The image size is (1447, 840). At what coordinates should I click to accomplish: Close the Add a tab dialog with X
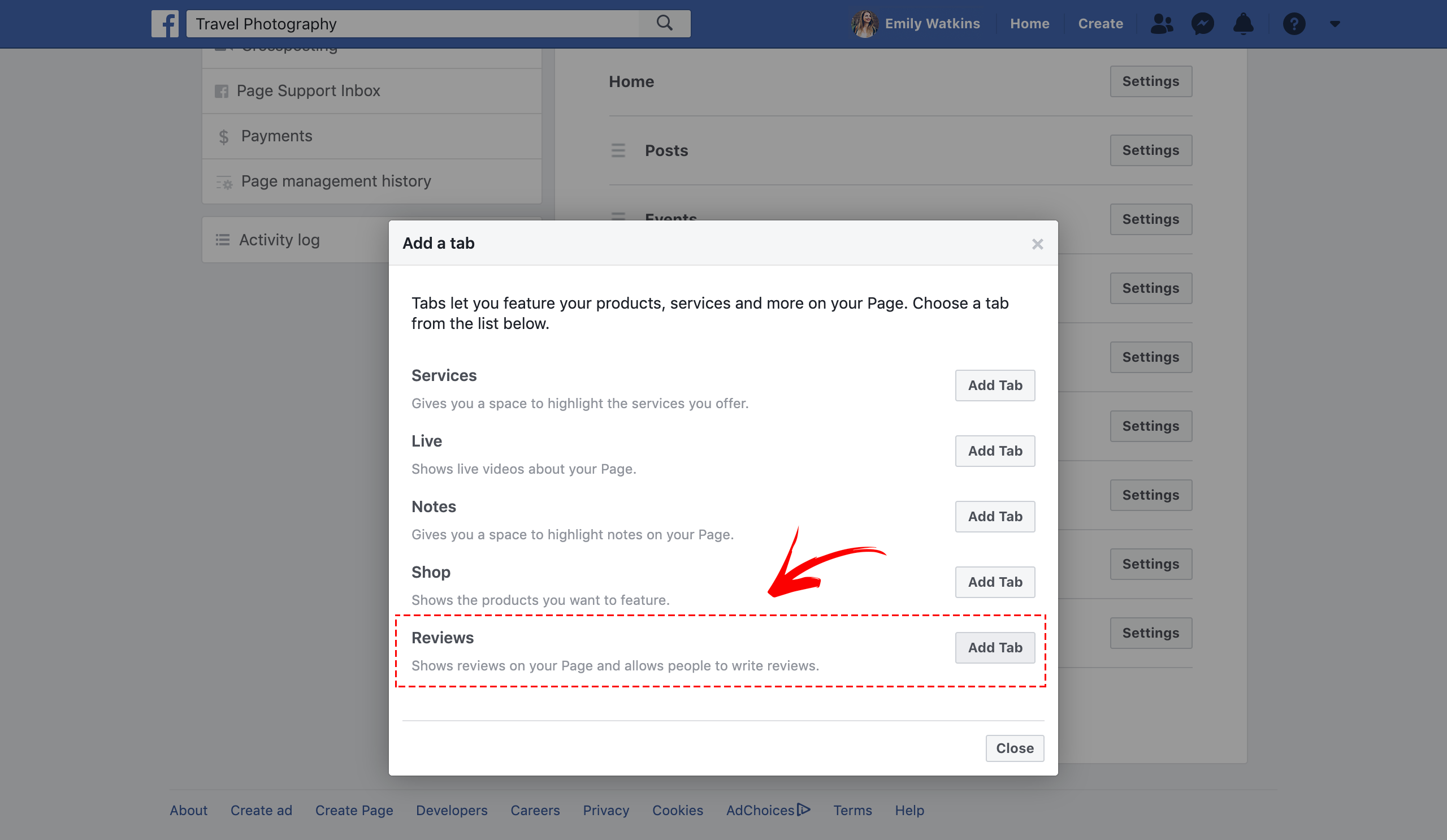pyautogui.click(x=1037, y=244)
